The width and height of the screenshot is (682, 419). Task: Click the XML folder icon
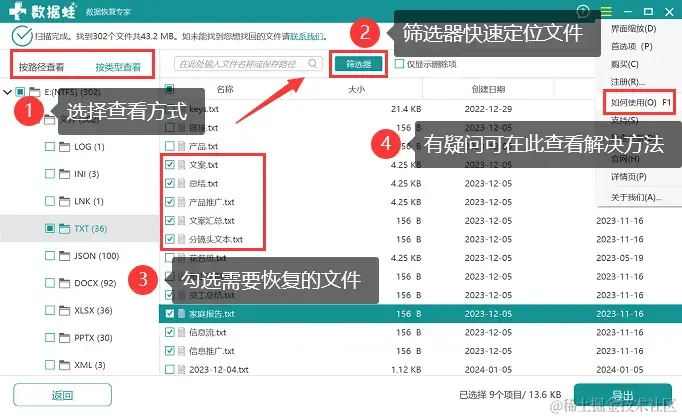tap(64, 365)
